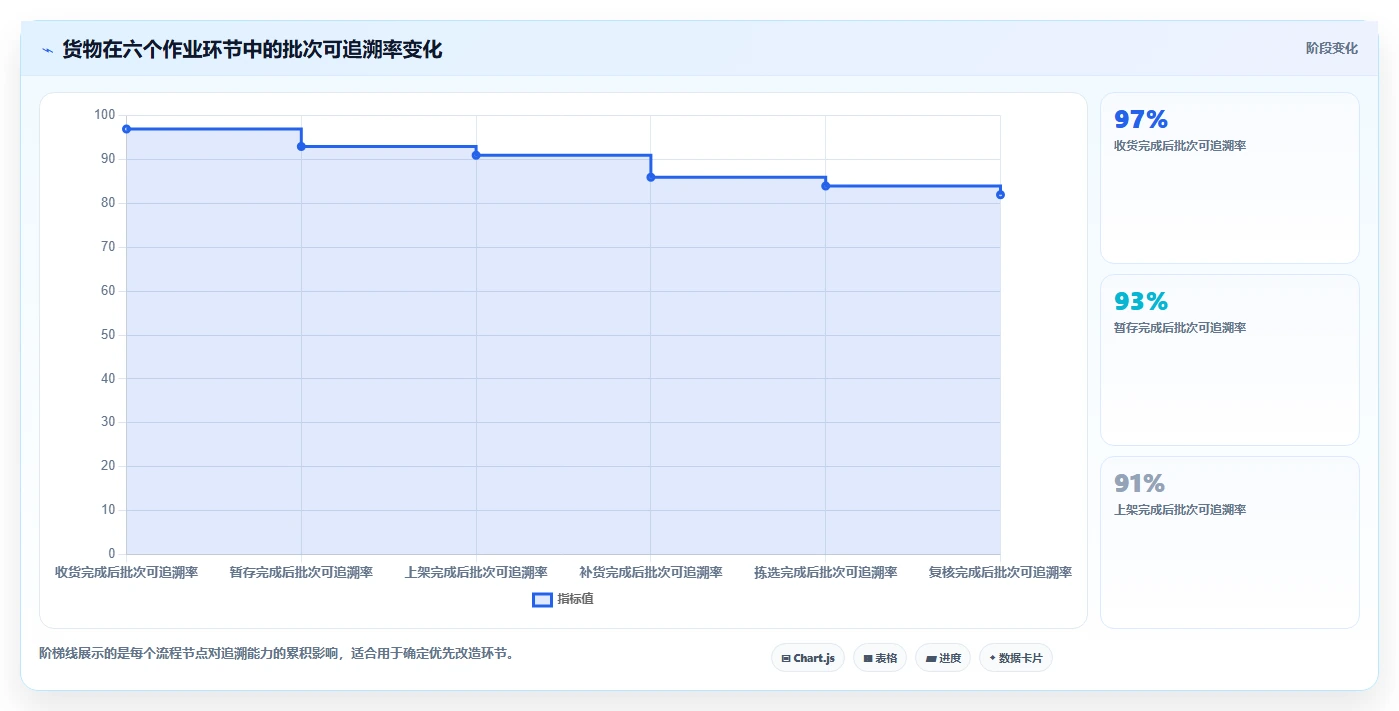This screenshot has height=711, width=1399.
Task: Click x-axis label 上架完成后批次可追溯率
Action: pyautogui.click(x=476, y=573)
